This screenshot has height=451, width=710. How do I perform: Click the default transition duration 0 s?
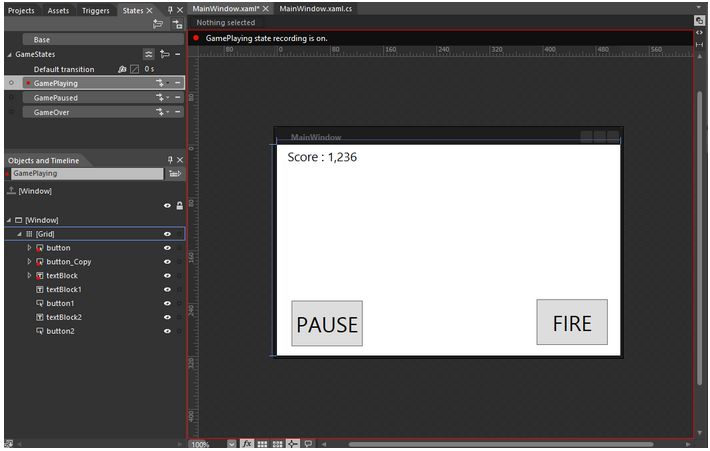(x=149, y=69)
